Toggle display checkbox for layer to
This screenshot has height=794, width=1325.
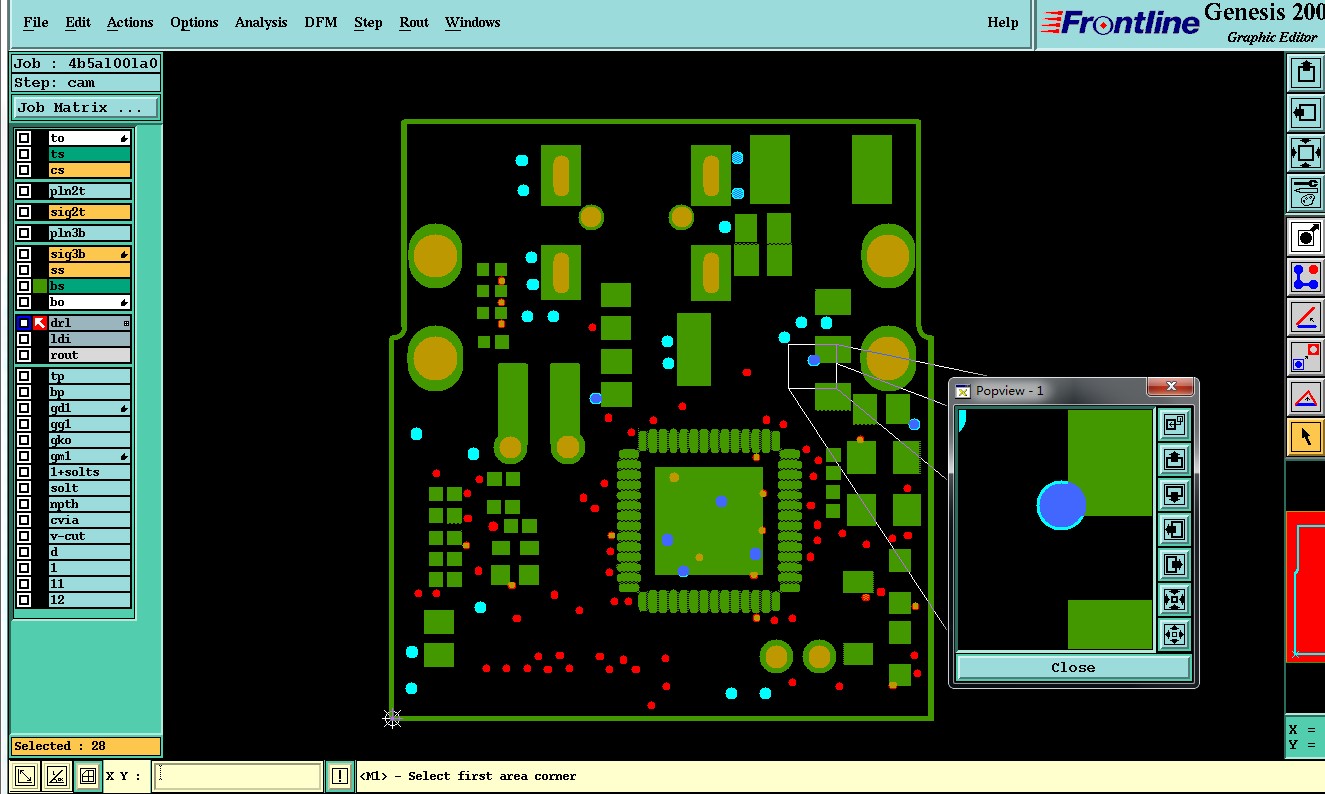point(24,138)
